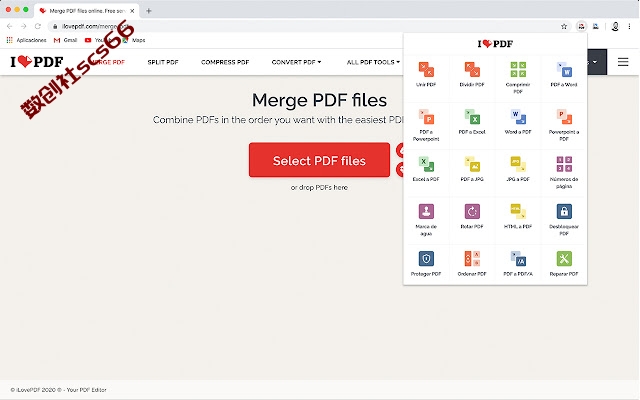The width and height of the screenshot is (640, 400).
Task: Open the Unir PDF tool
Action: (426, 74)
